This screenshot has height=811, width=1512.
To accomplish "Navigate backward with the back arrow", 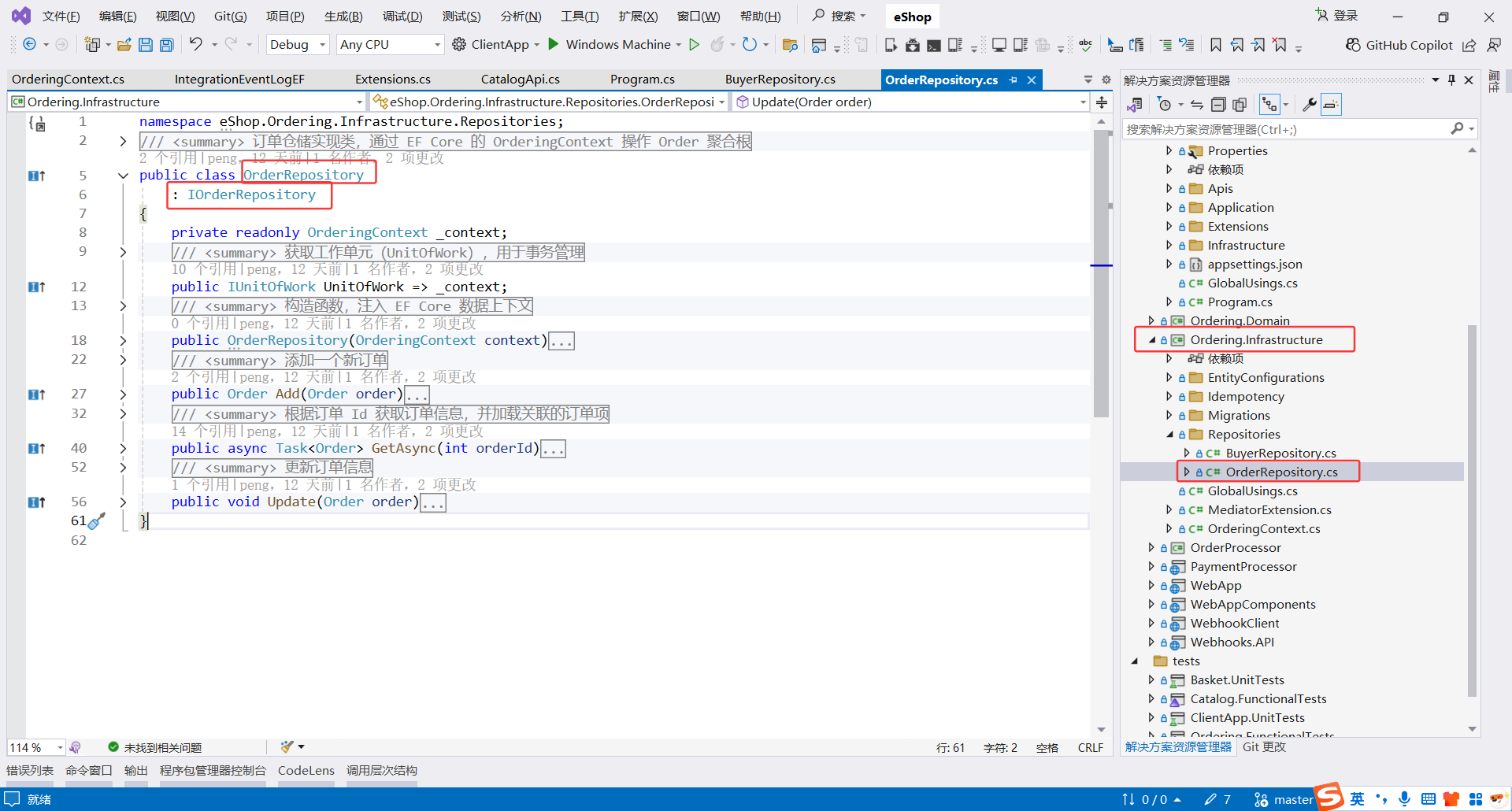I will 29,45.
